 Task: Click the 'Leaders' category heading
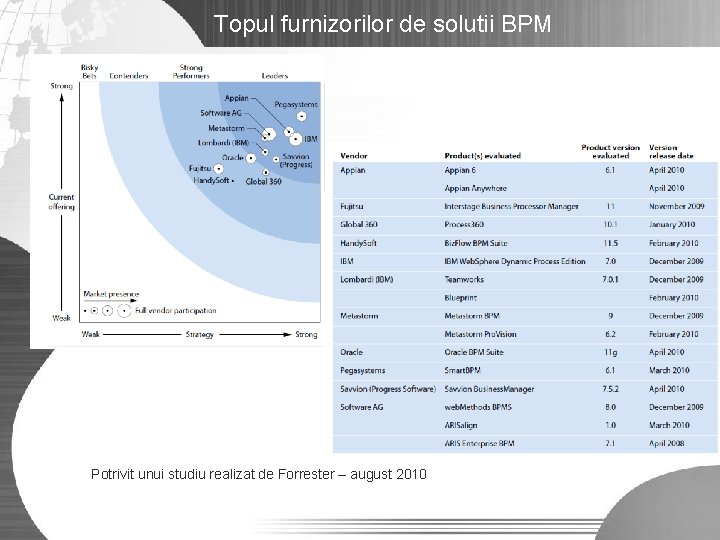pos(275,76)
